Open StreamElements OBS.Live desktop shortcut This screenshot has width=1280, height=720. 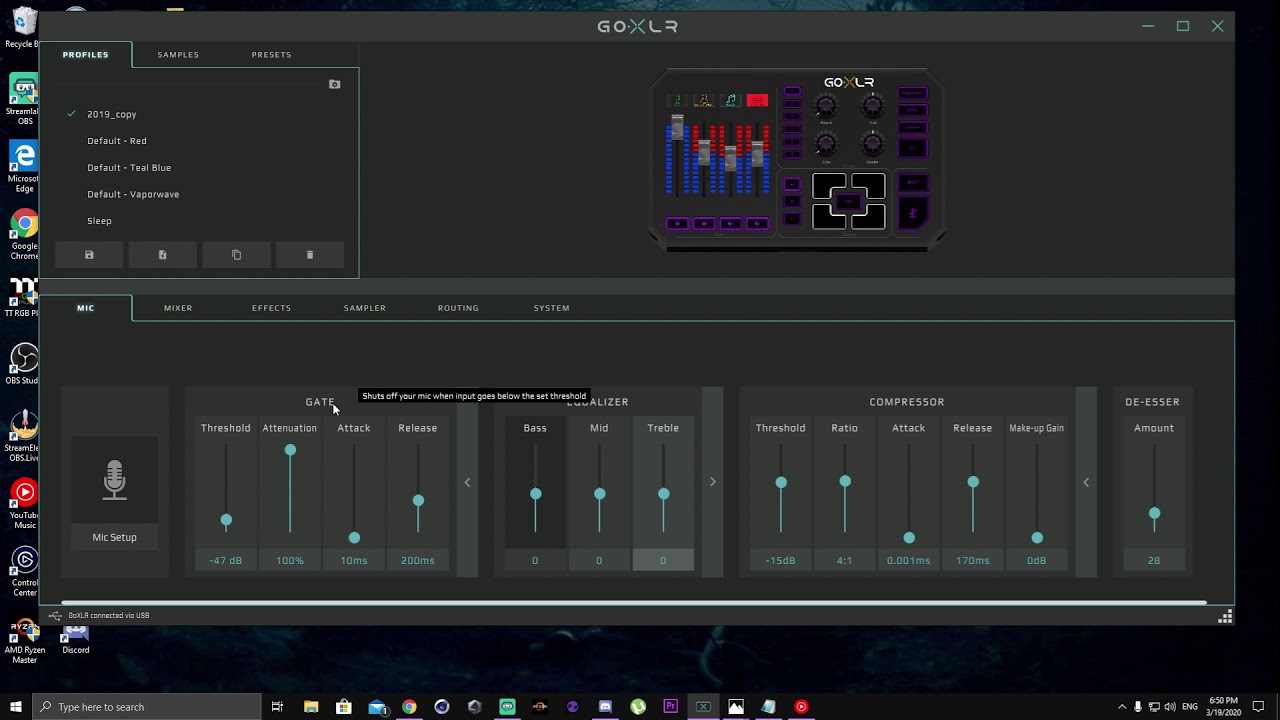coord(23,435)
